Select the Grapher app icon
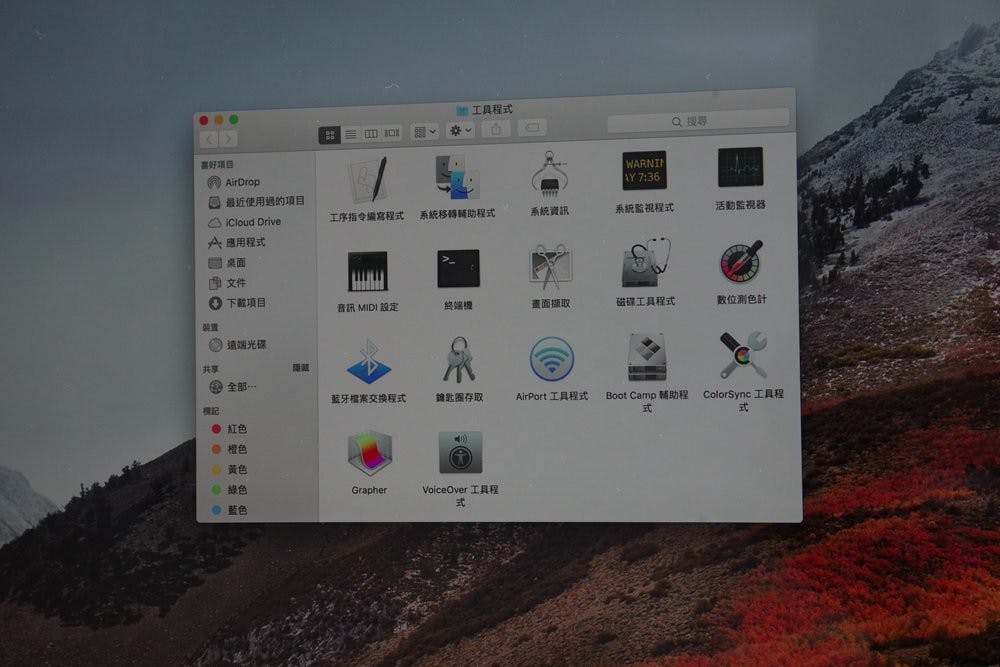The width and height of the screenshot is (1000, 667). (x=369, y=453)
